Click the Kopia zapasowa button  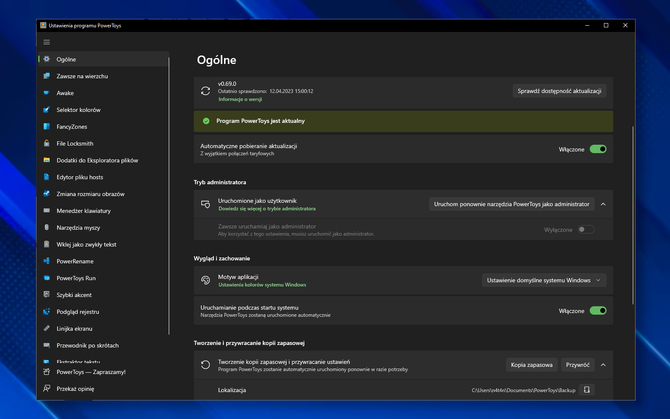coord(532,365)
